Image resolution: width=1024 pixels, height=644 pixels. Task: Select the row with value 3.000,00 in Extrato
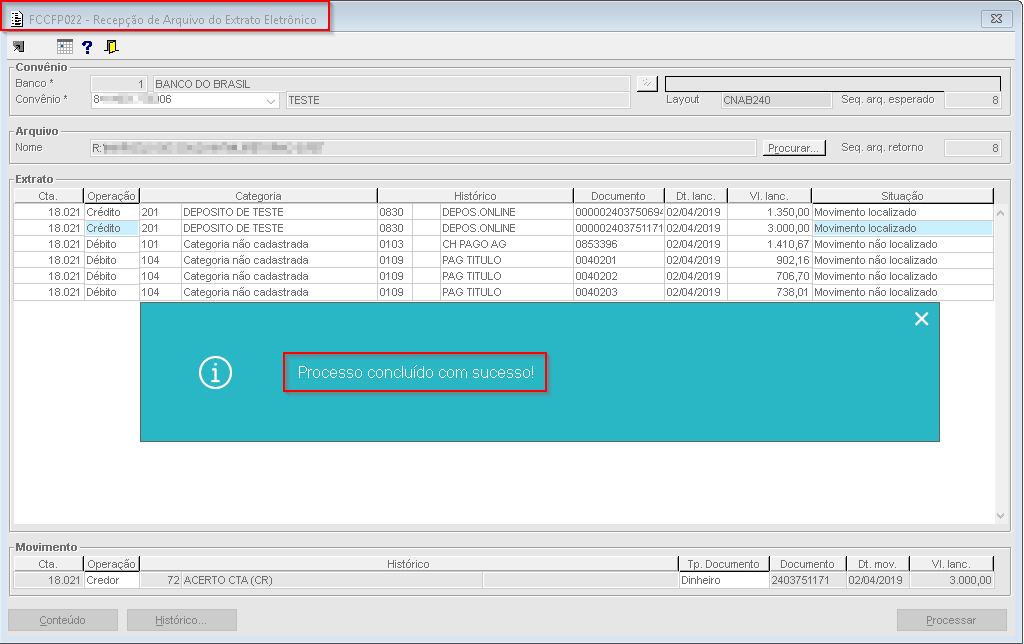(504, 228)
